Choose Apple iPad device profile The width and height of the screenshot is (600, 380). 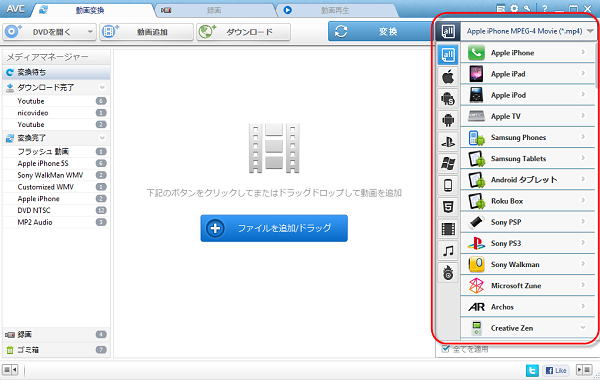(528, 74)
